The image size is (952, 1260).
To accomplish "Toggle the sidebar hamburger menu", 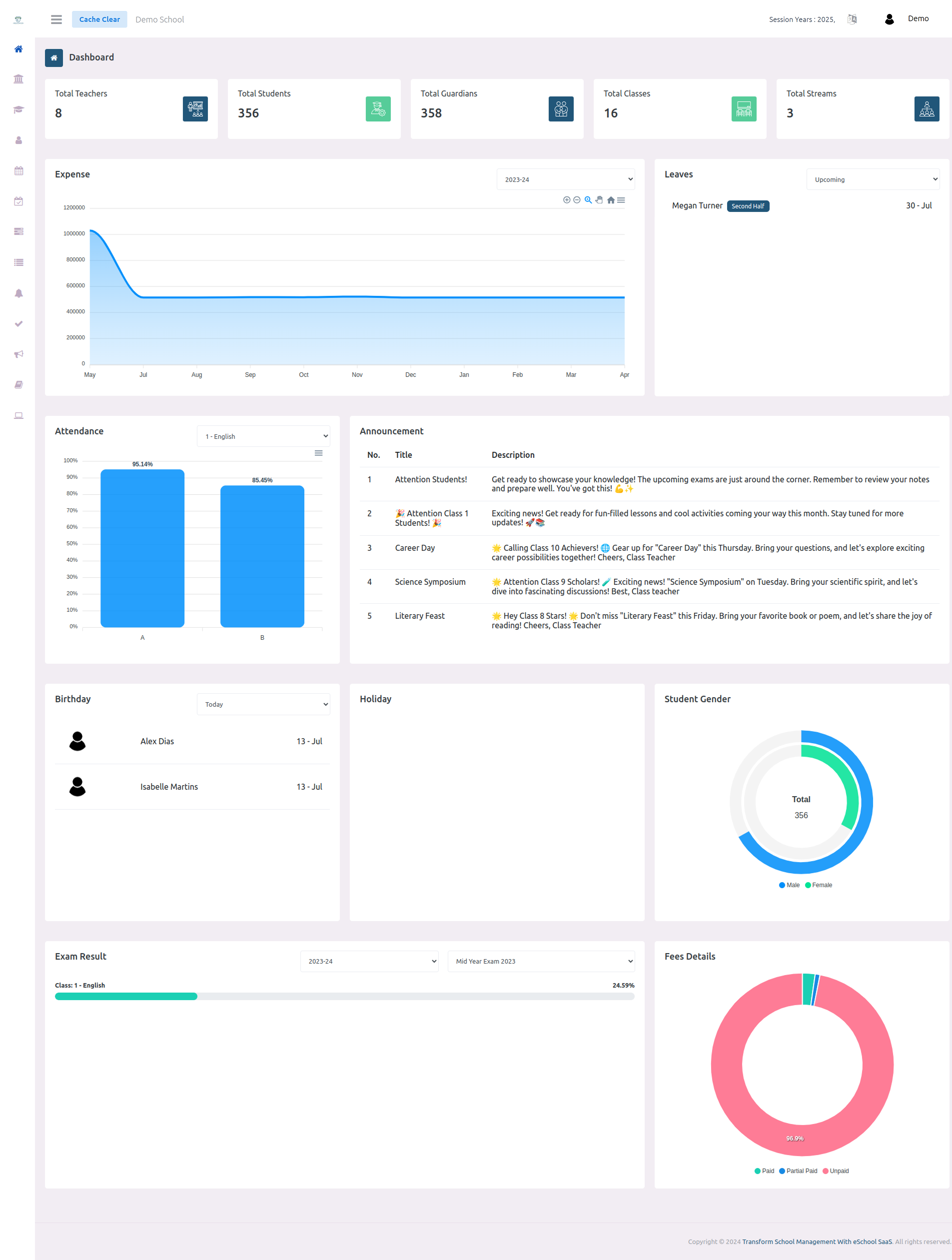I will pyautogui.click(x=56, y=19).
